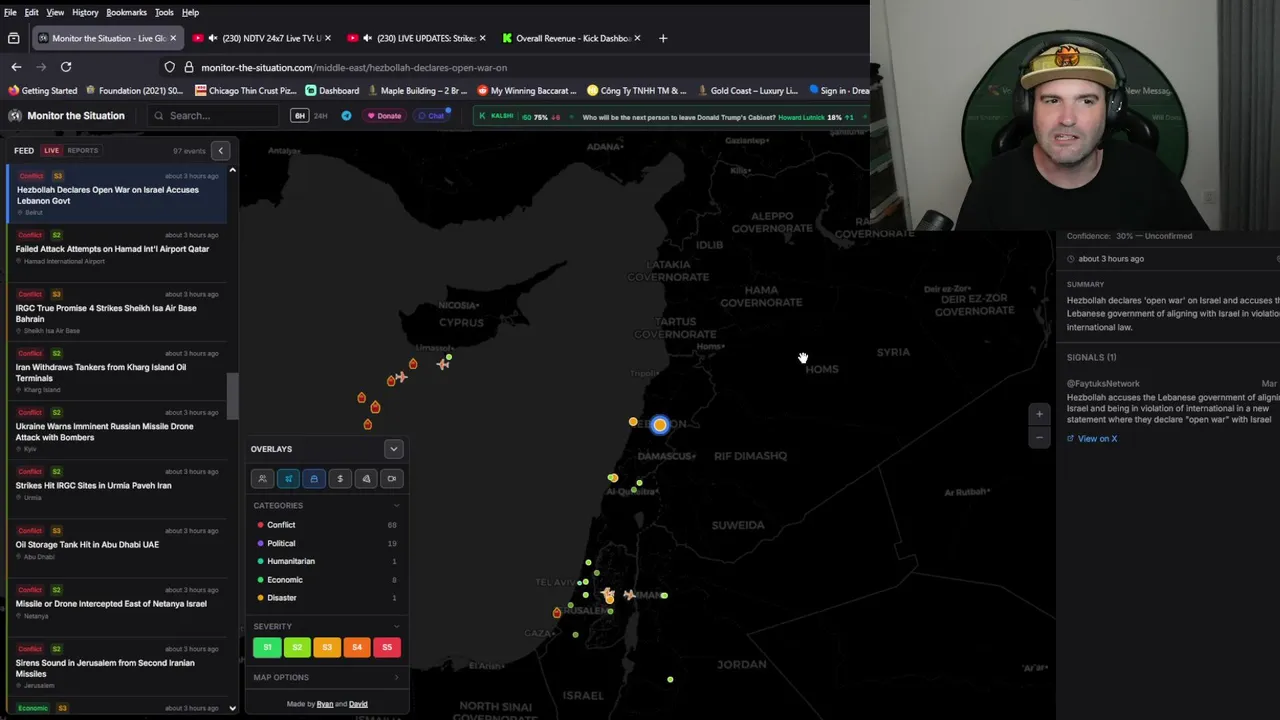The width and height of the screenshot is (1280, 720).
Task: Collapse the Overlays panel chevron
Action: [x=394, y=449]
